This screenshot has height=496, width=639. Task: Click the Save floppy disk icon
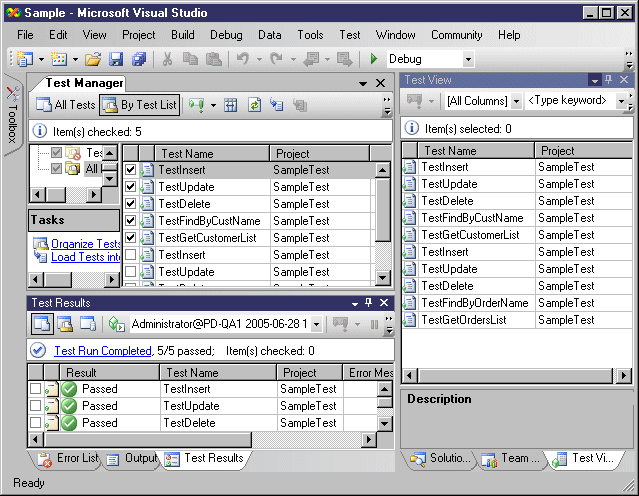click(116, 59)
